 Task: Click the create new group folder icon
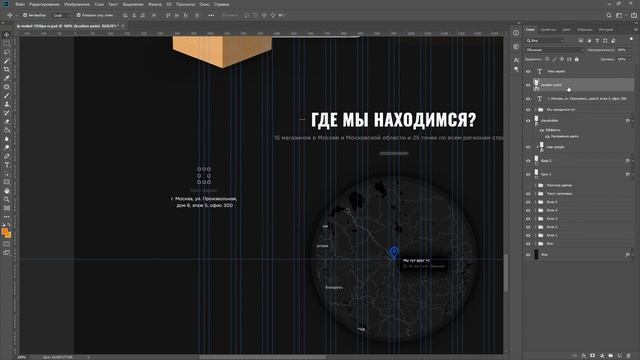coord(611,356)
